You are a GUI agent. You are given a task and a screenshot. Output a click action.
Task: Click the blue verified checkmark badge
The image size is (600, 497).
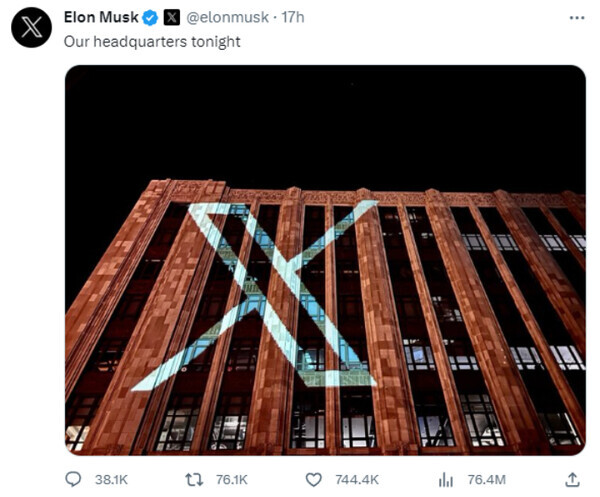[x=149, y=18]
